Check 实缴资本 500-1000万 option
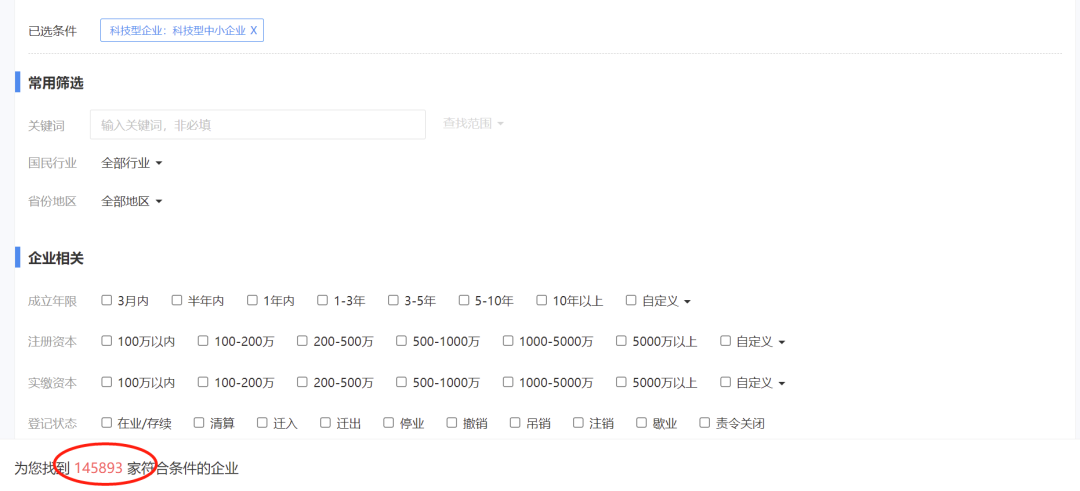The height and width of the screenshot is (491, 1080). tap(402, 382)
